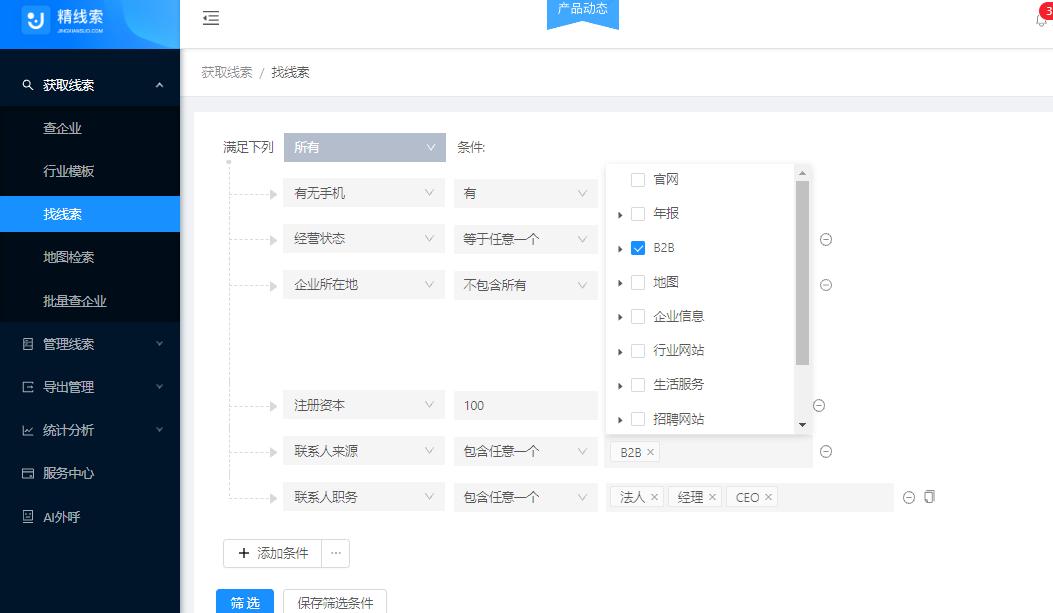Check the 地图 option checkbox
This screenshot has width=1053, height=613.
[637, 281]
